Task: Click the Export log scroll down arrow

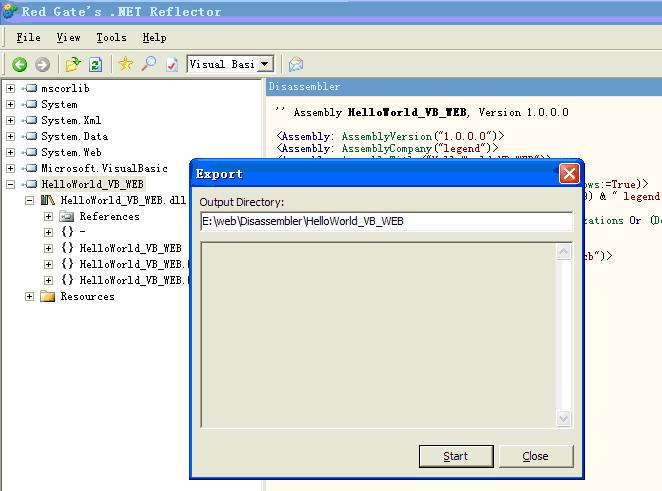Action: click(563, 419)
